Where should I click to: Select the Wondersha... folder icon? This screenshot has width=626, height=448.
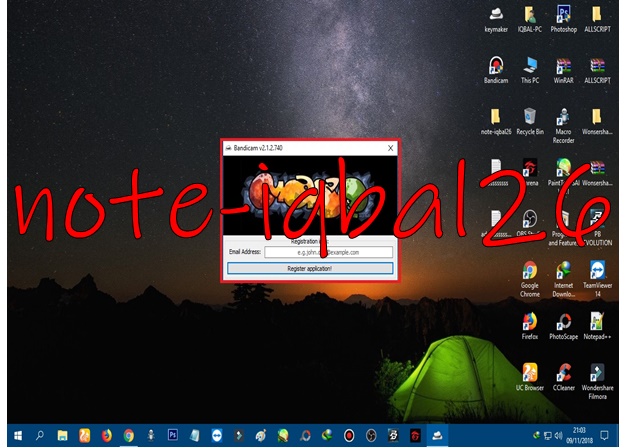[597, 121]
